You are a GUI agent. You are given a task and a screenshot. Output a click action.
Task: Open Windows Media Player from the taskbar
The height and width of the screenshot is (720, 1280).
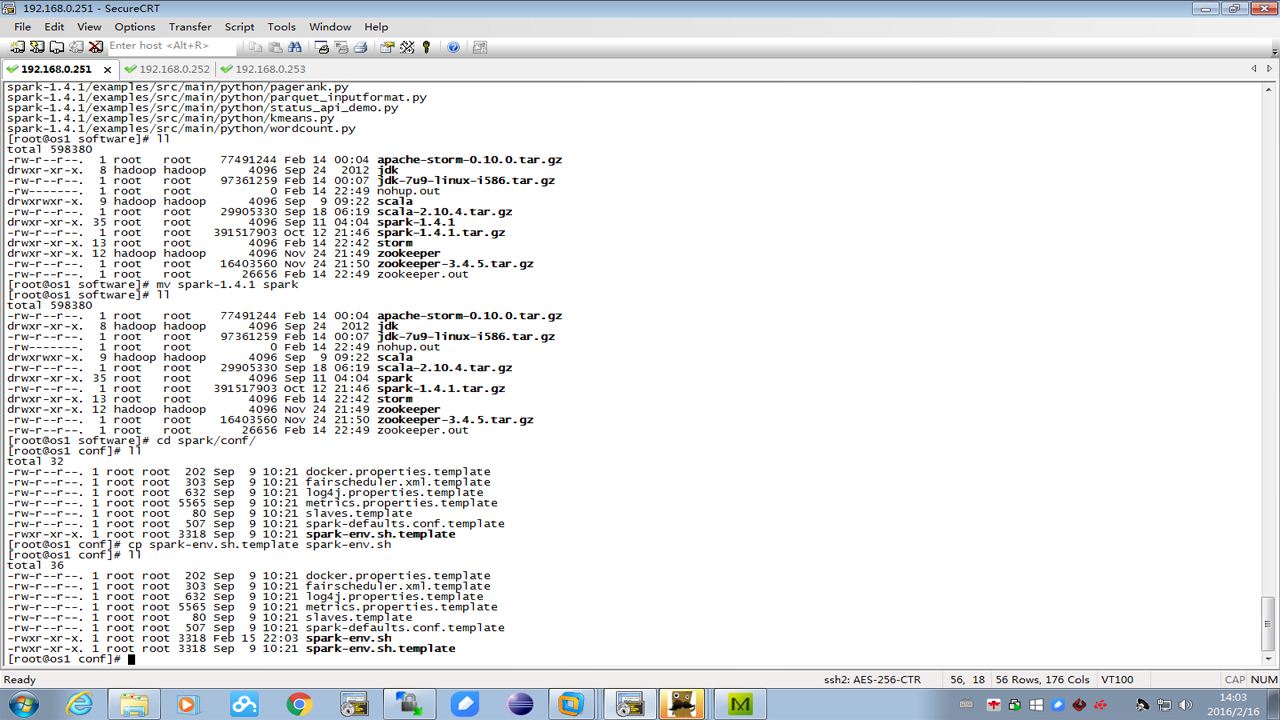(189, 704)
